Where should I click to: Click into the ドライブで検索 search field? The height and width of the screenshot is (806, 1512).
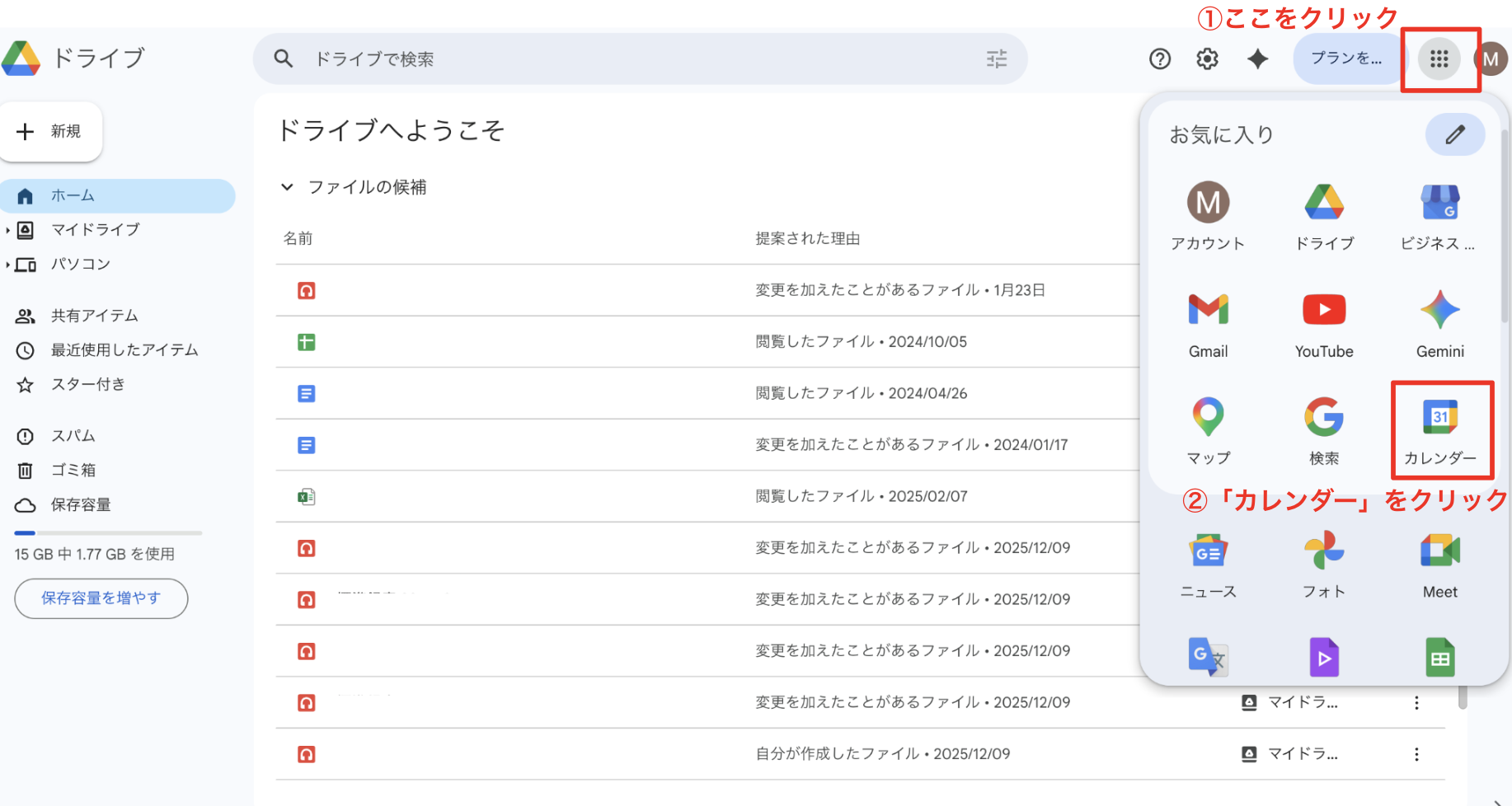pyautogui.click(x=640, y=59)
